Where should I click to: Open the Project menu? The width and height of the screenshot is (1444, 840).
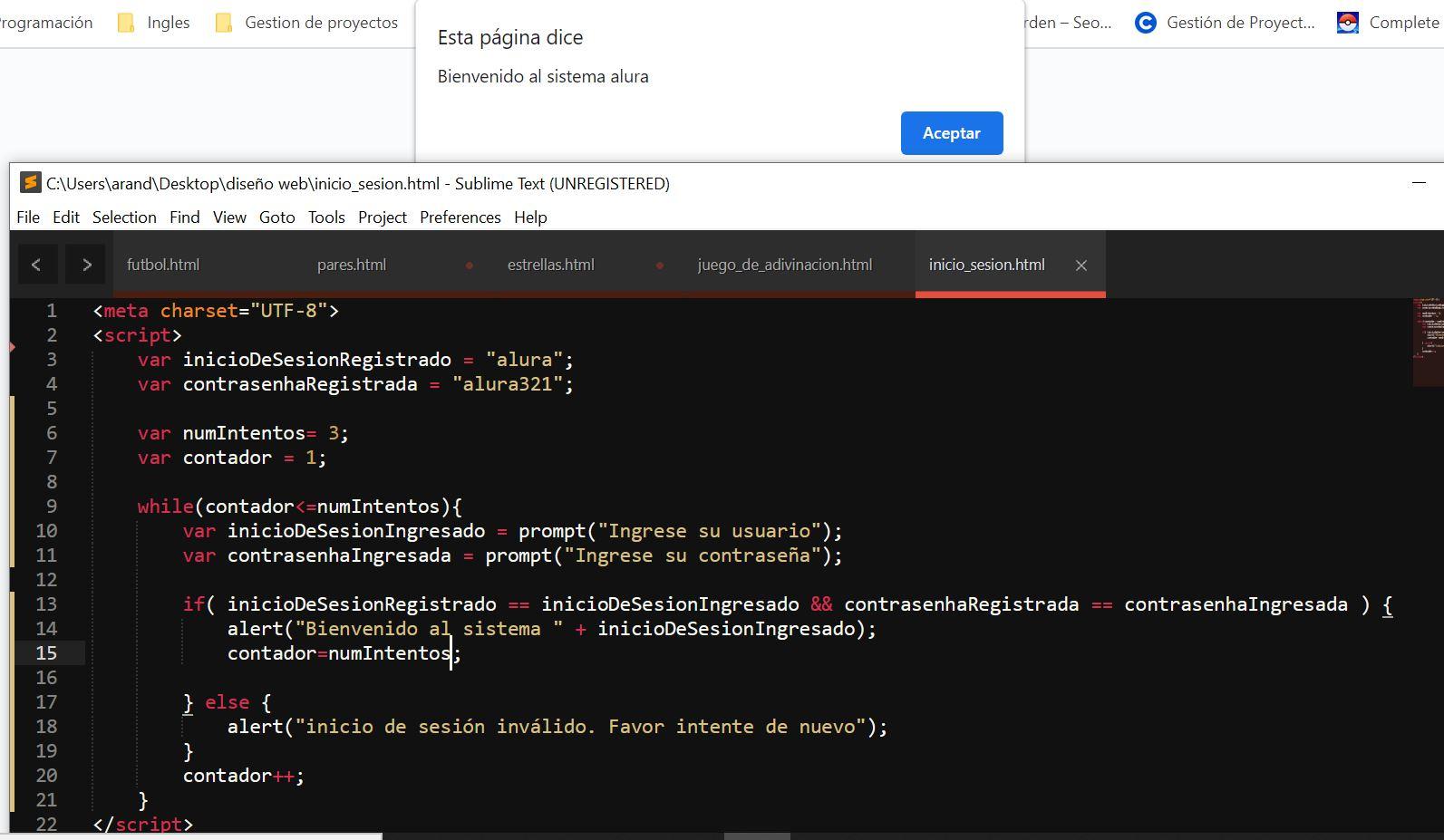coord(383,217)
